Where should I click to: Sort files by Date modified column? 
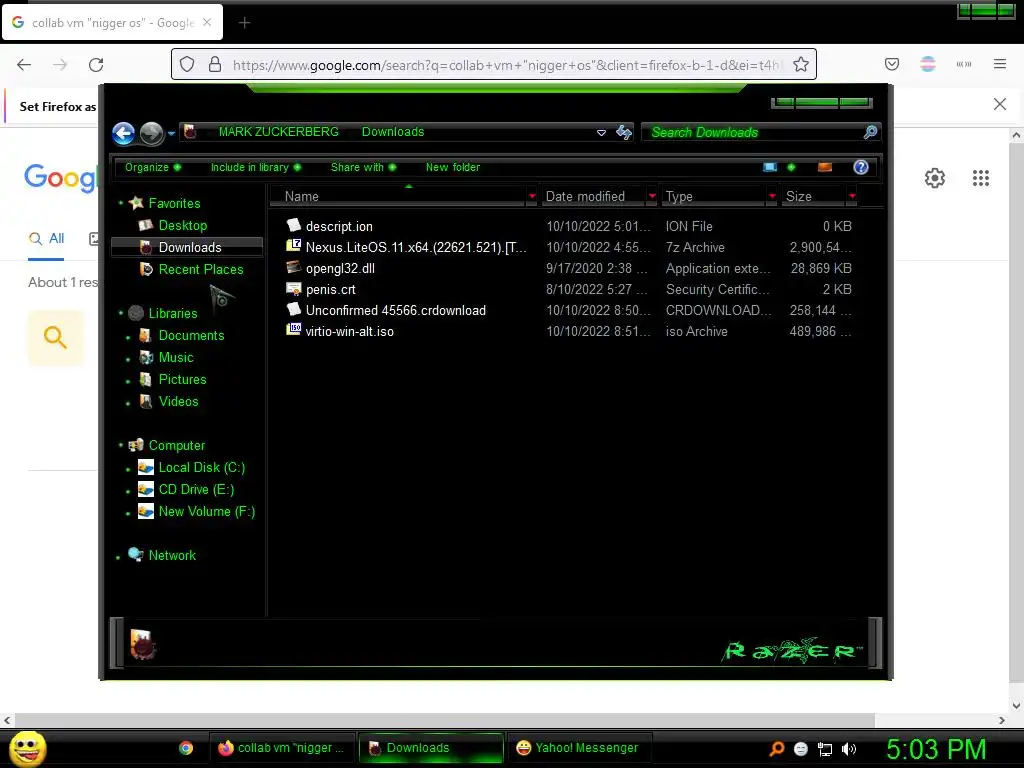tap(594, 197)
